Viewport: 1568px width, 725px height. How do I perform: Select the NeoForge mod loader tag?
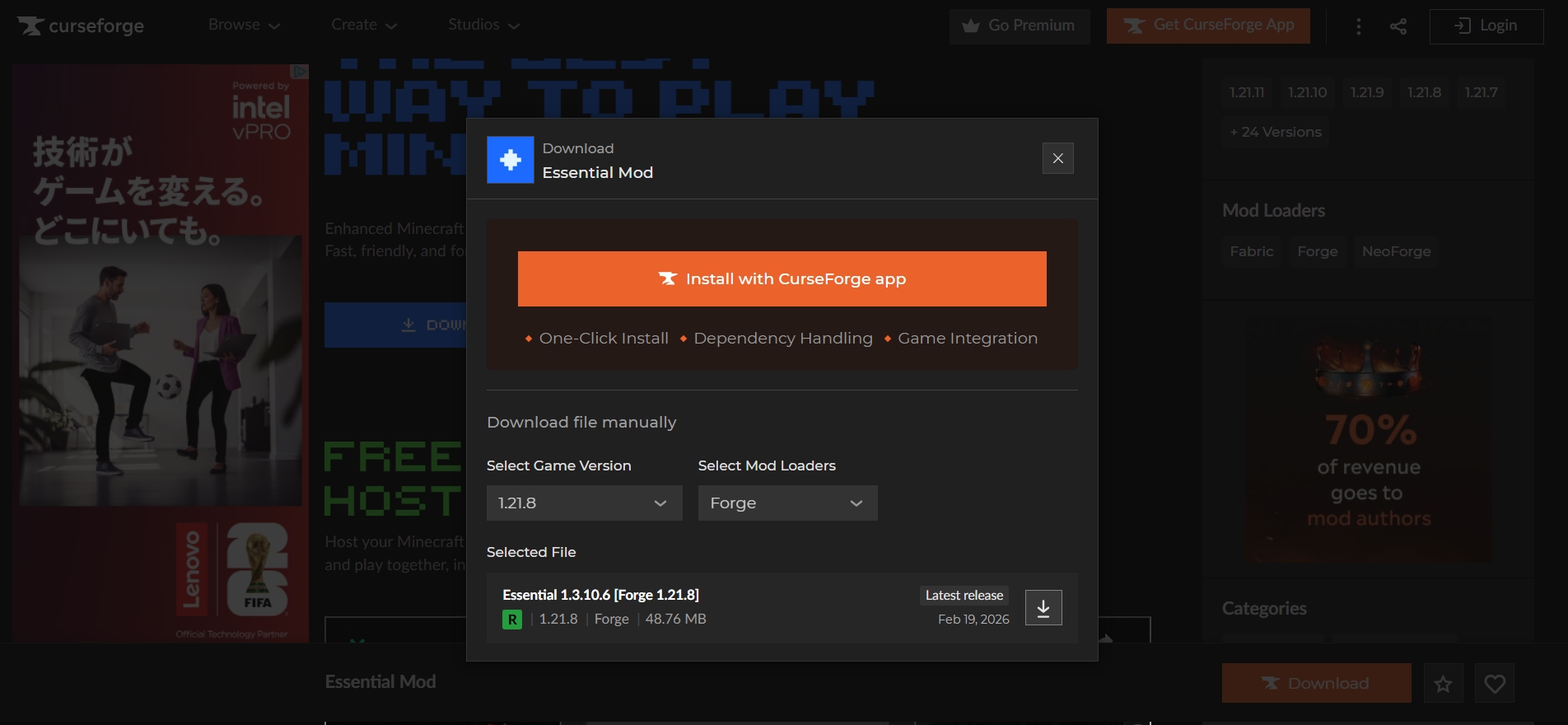pos(1396,251)
